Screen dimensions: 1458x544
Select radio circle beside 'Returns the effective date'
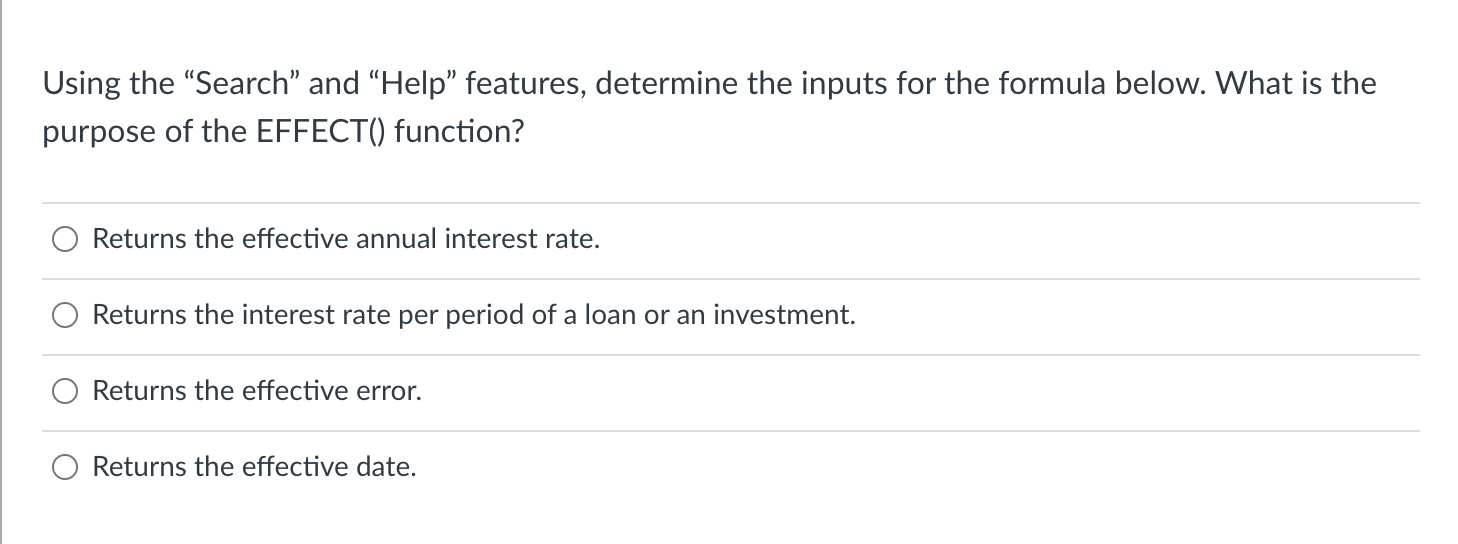click(65, 468)
